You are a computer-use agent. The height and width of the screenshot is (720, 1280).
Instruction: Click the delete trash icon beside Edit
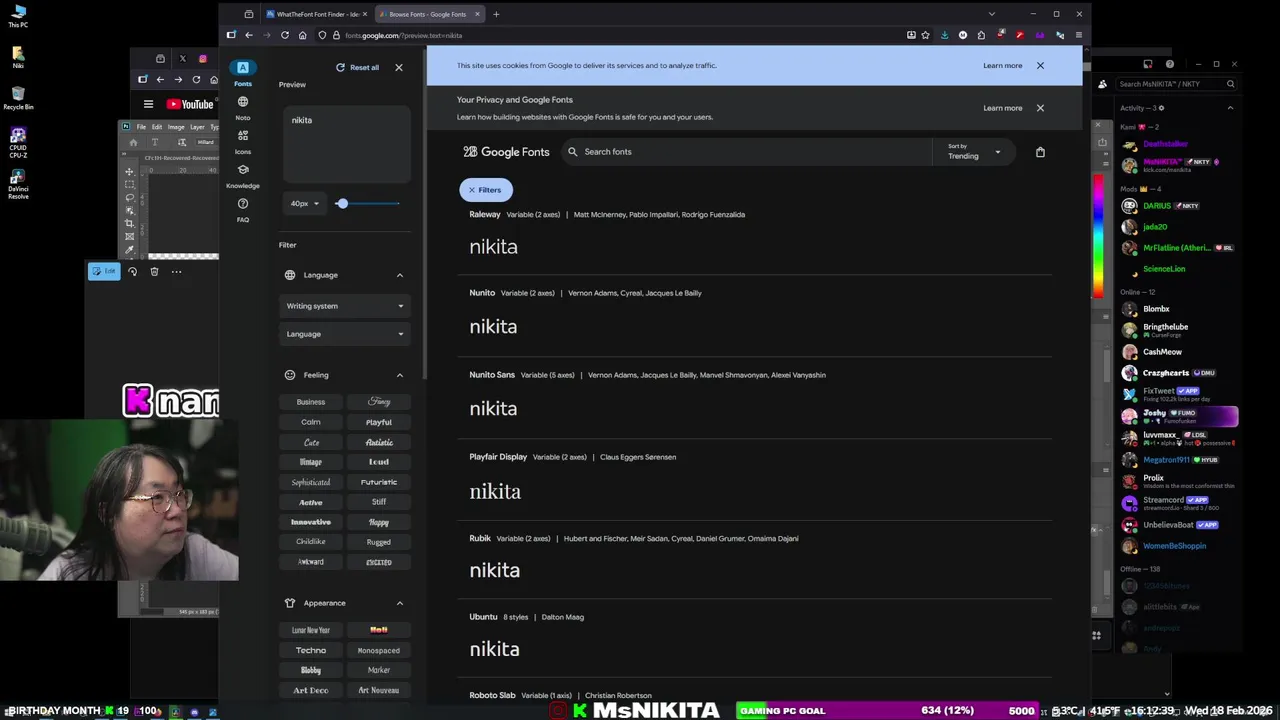(x=154, y=271)
